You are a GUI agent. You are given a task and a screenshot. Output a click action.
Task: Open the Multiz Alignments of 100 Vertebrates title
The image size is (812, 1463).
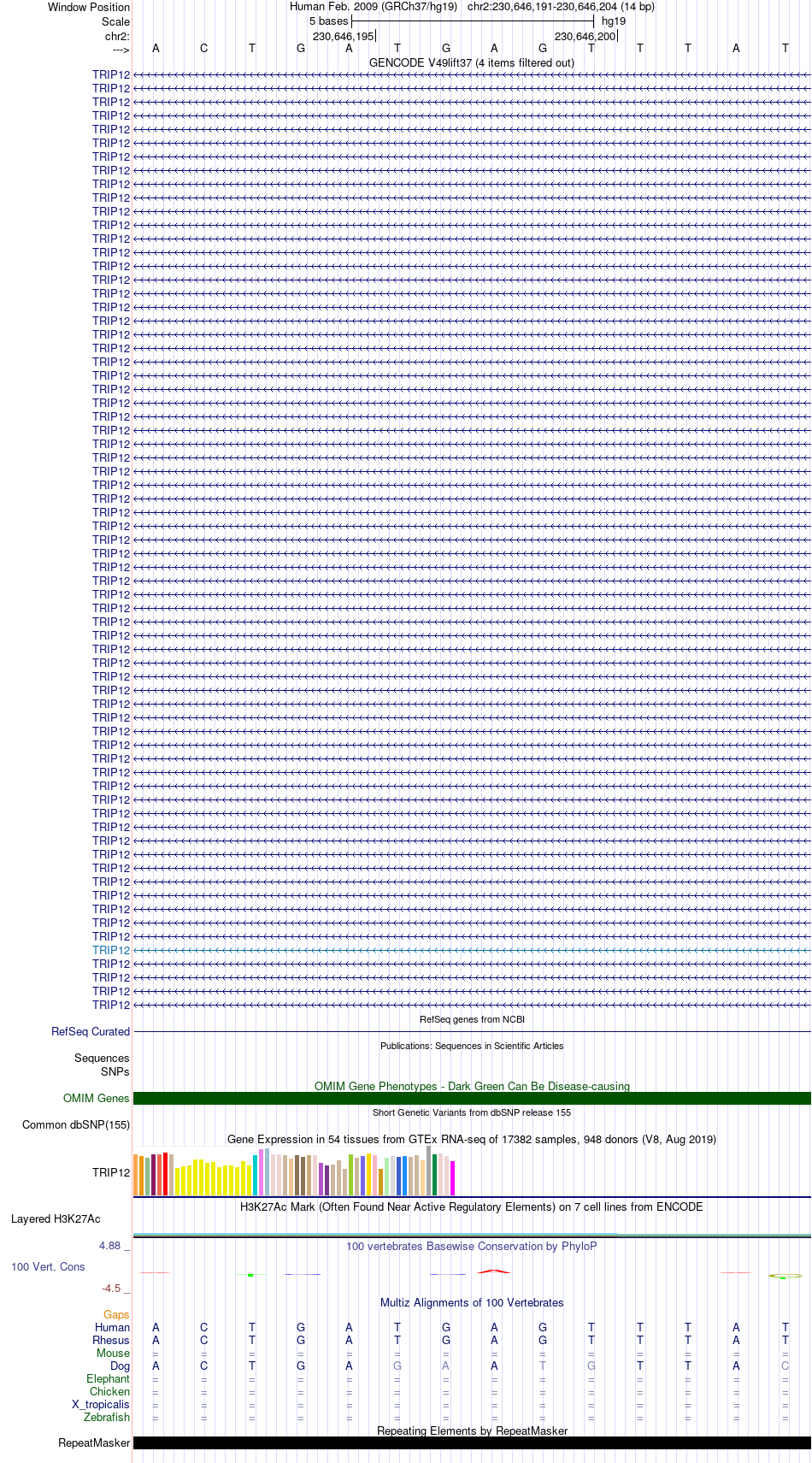(x=472, y=1302)
